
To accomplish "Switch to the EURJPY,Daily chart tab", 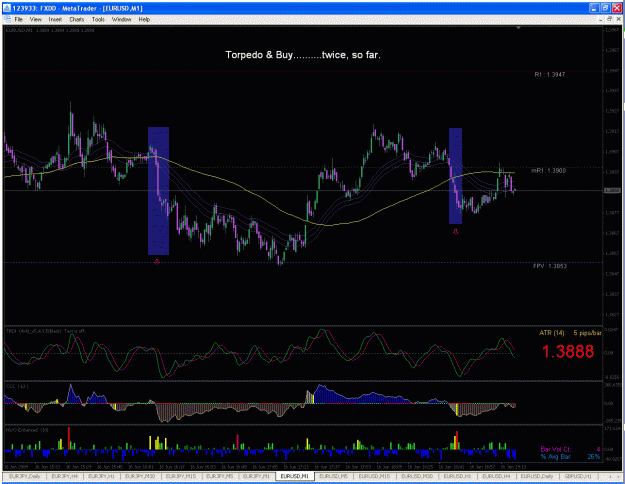I will tap(24, 476).
